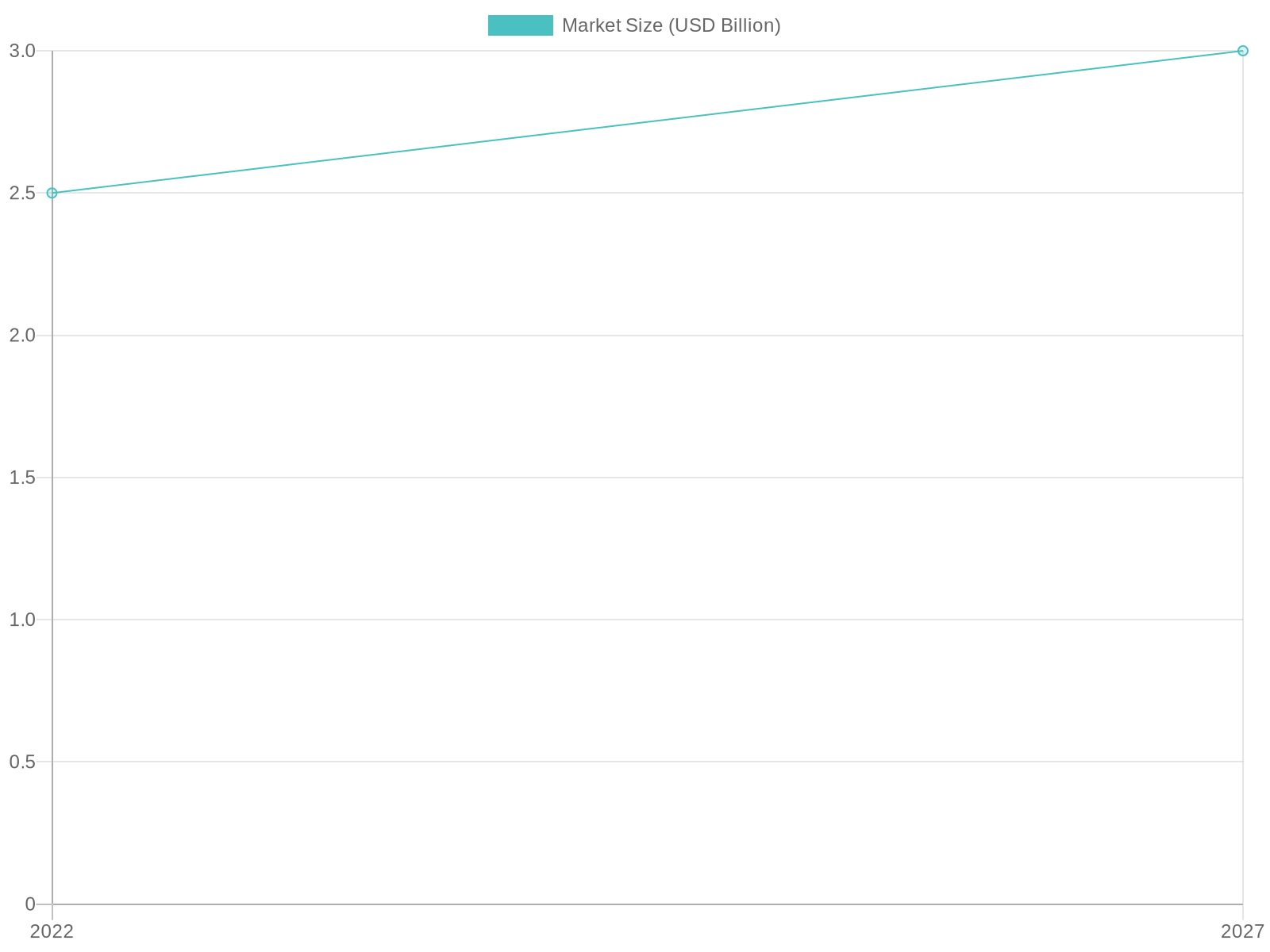
Task: Select the 3.0 y-axis tick label
Action: 22,51
